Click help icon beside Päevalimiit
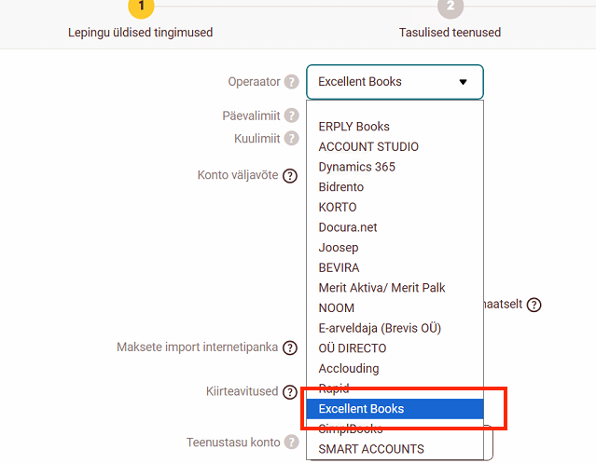This screenshot has width=596, height=464. coord(292,116)
